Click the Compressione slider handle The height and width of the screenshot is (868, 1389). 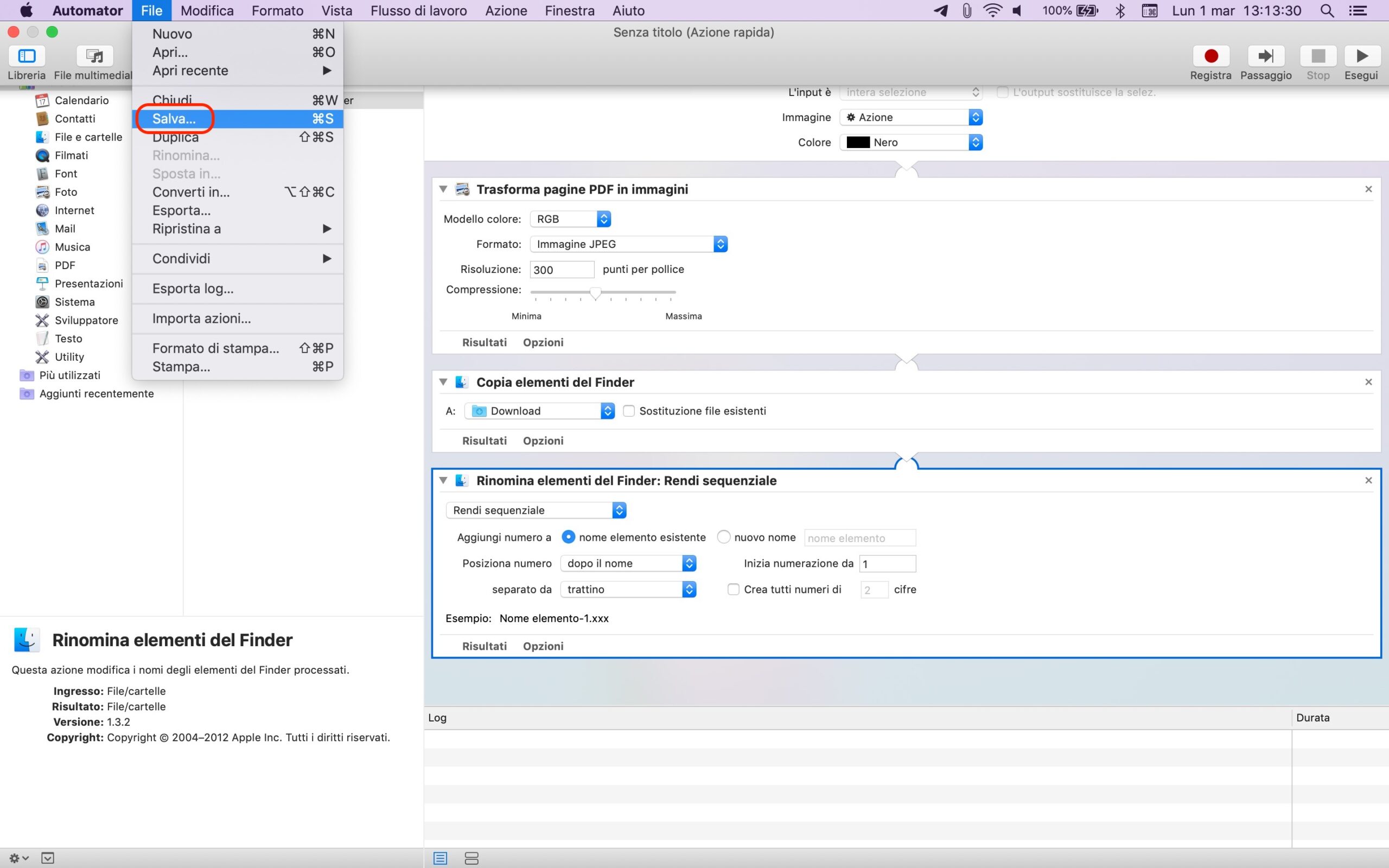click(595, 293)
